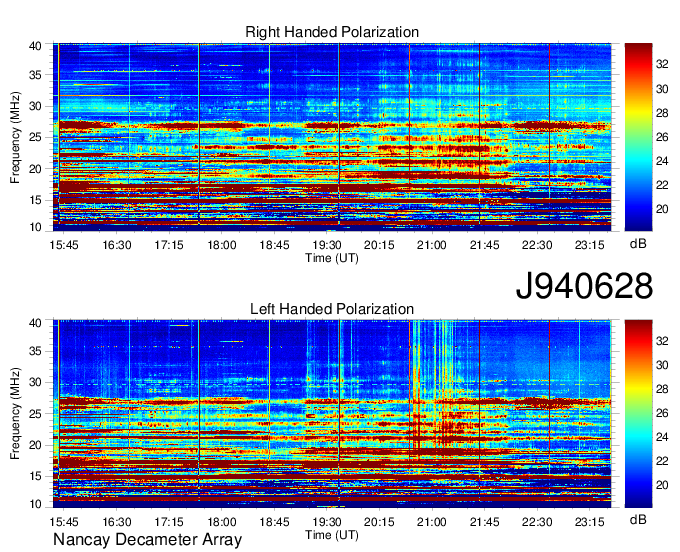Viewport: 680px width, 552px height.
Task: Click 32 value on Left Handed color bar scale
Action: pos(662,341)
